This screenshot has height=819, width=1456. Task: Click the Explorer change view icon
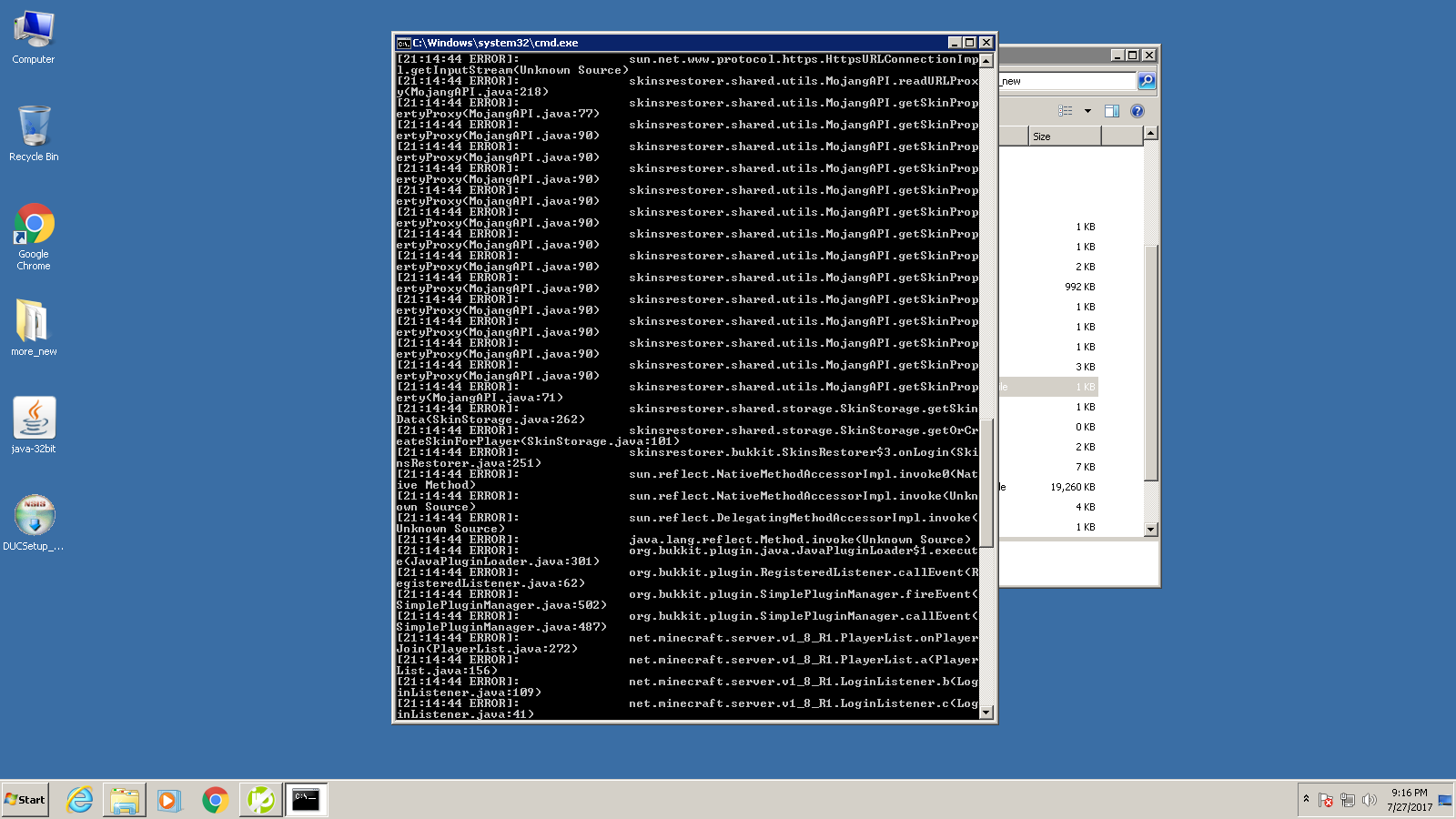tap(1066, 111)
